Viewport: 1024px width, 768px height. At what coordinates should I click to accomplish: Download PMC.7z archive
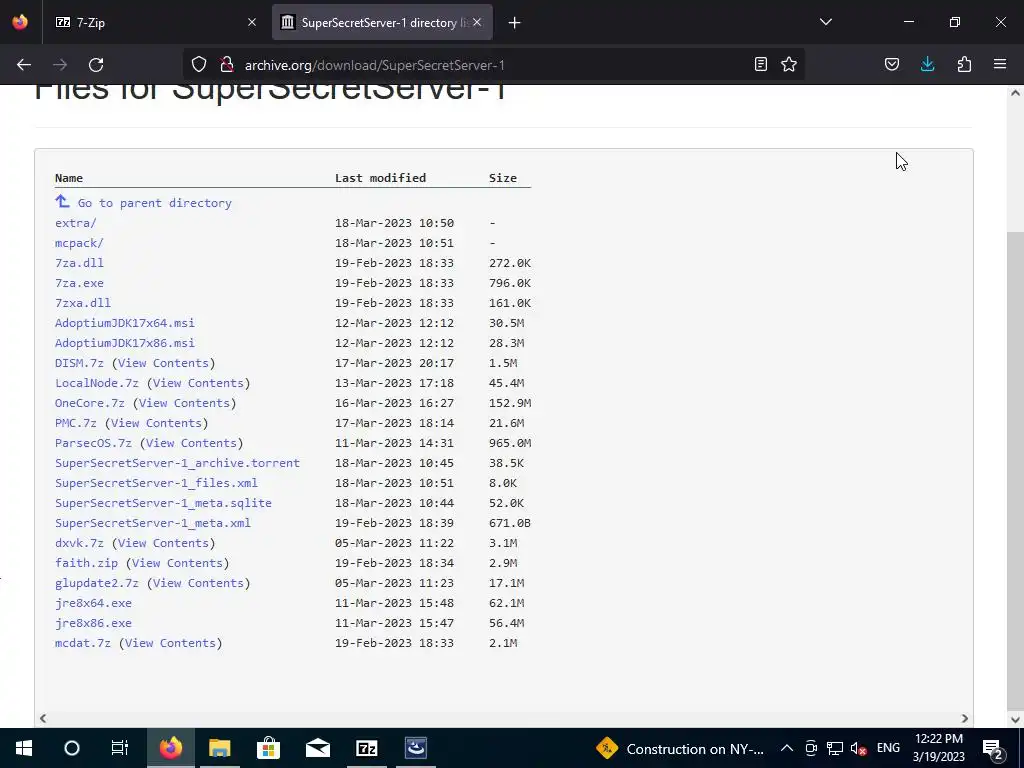[75, 423]
